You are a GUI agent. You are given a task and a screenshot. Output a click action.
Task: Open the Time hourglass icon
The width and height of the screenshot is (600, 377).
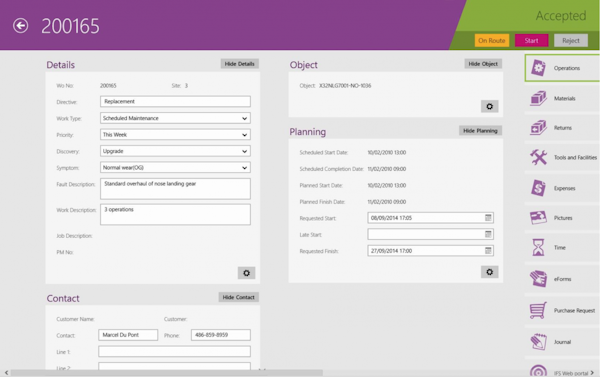(538, 247)
